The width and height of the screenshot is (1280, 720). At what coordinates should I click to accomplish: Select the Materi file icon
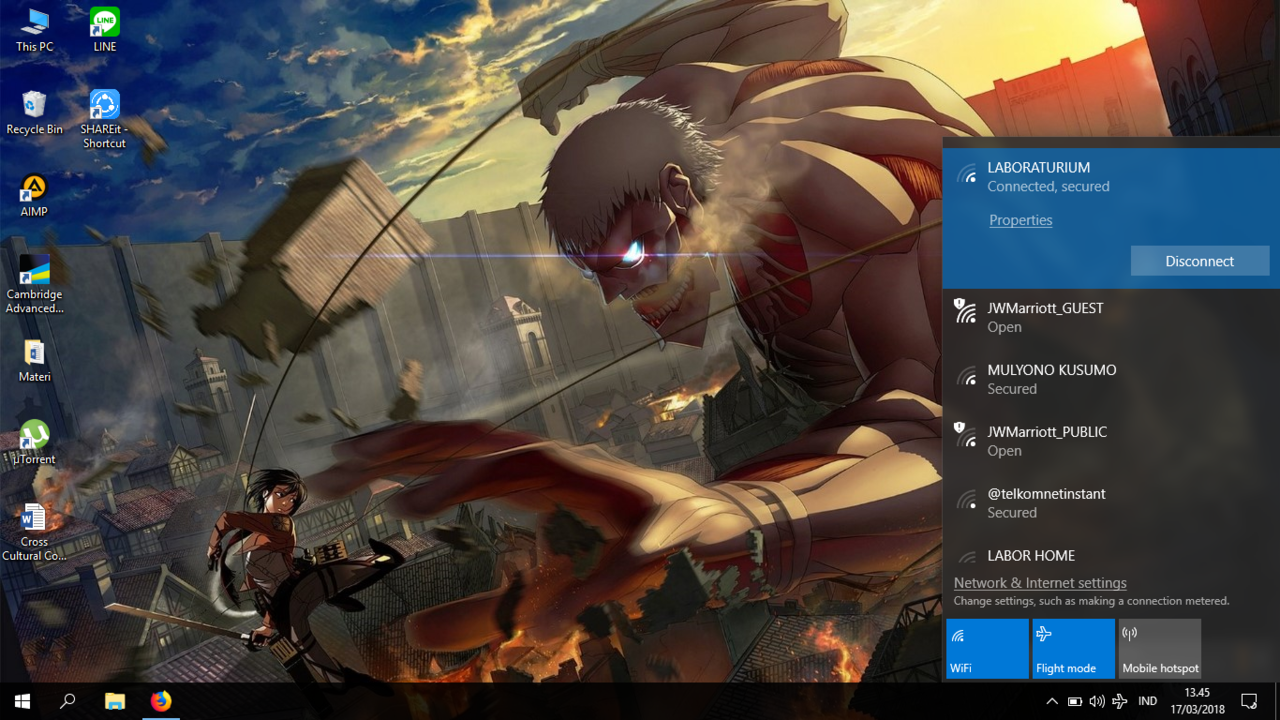pyautogui.click(x=34, y=361)
